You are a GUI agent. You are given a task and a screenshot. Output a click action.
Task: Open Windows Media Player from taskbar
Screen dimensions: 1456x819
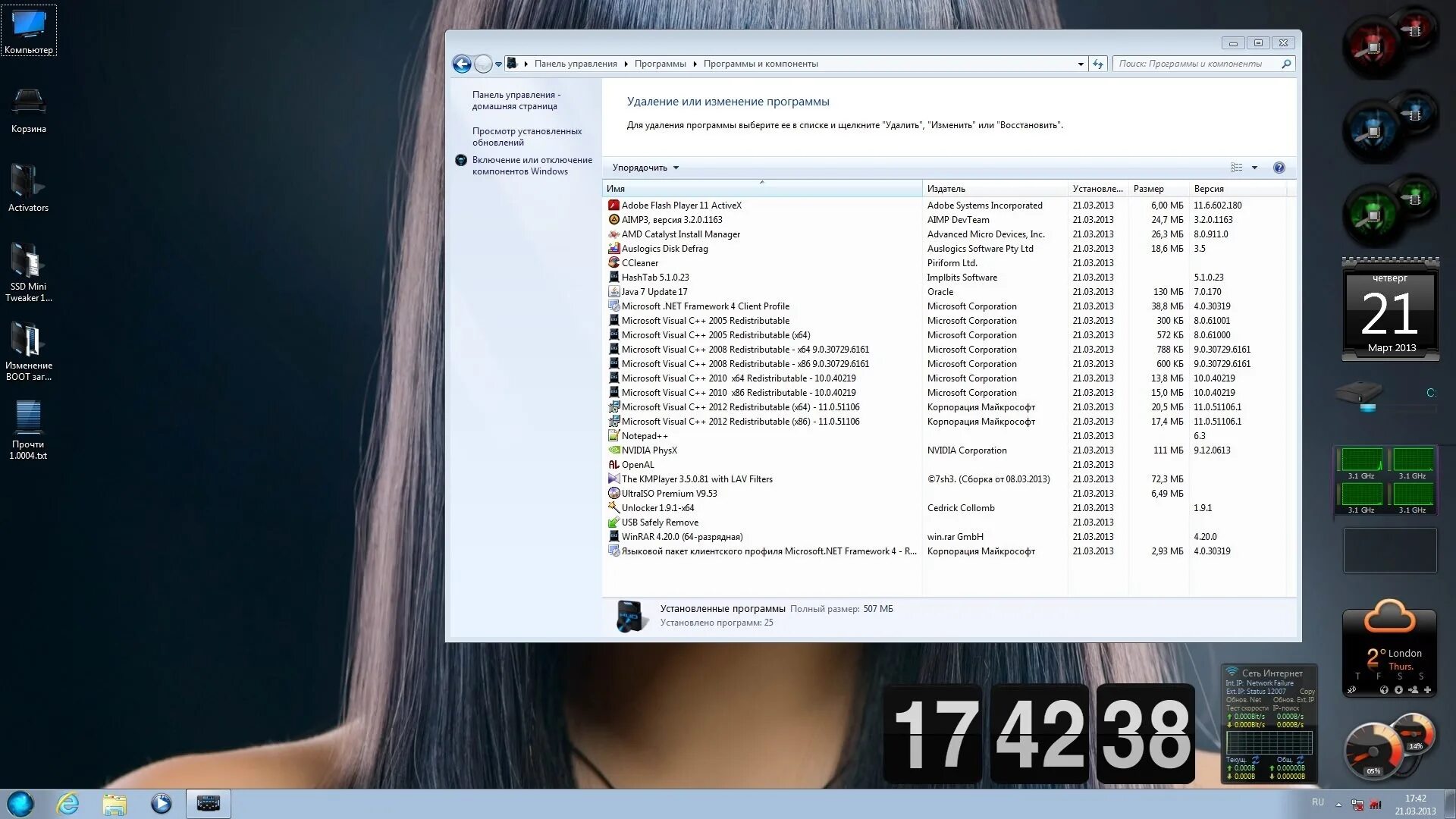click(x=161, y=804)
